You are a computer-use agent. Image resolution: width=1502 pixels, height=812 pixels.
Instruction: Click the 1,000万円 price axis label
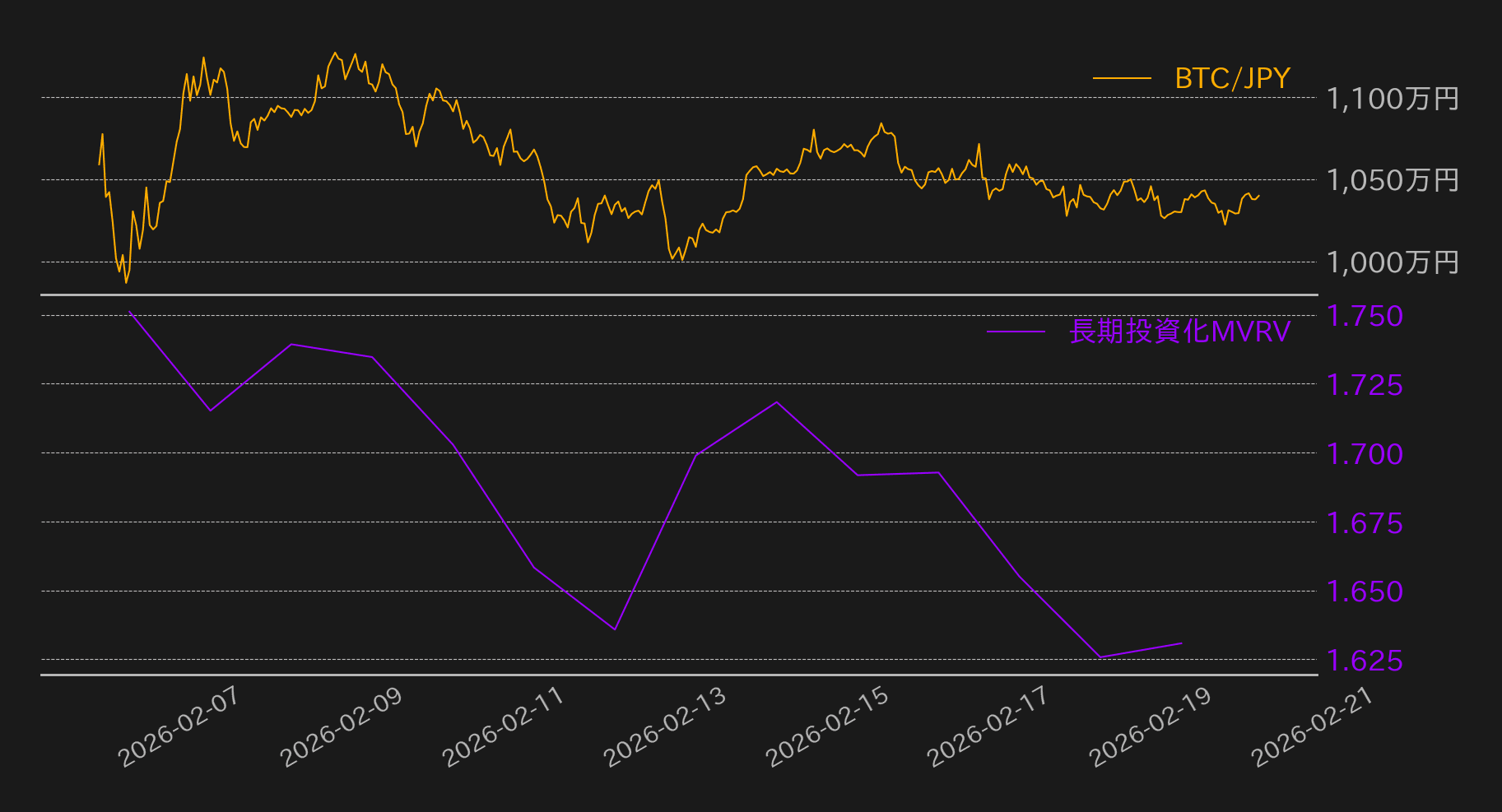click(1392, 262)
